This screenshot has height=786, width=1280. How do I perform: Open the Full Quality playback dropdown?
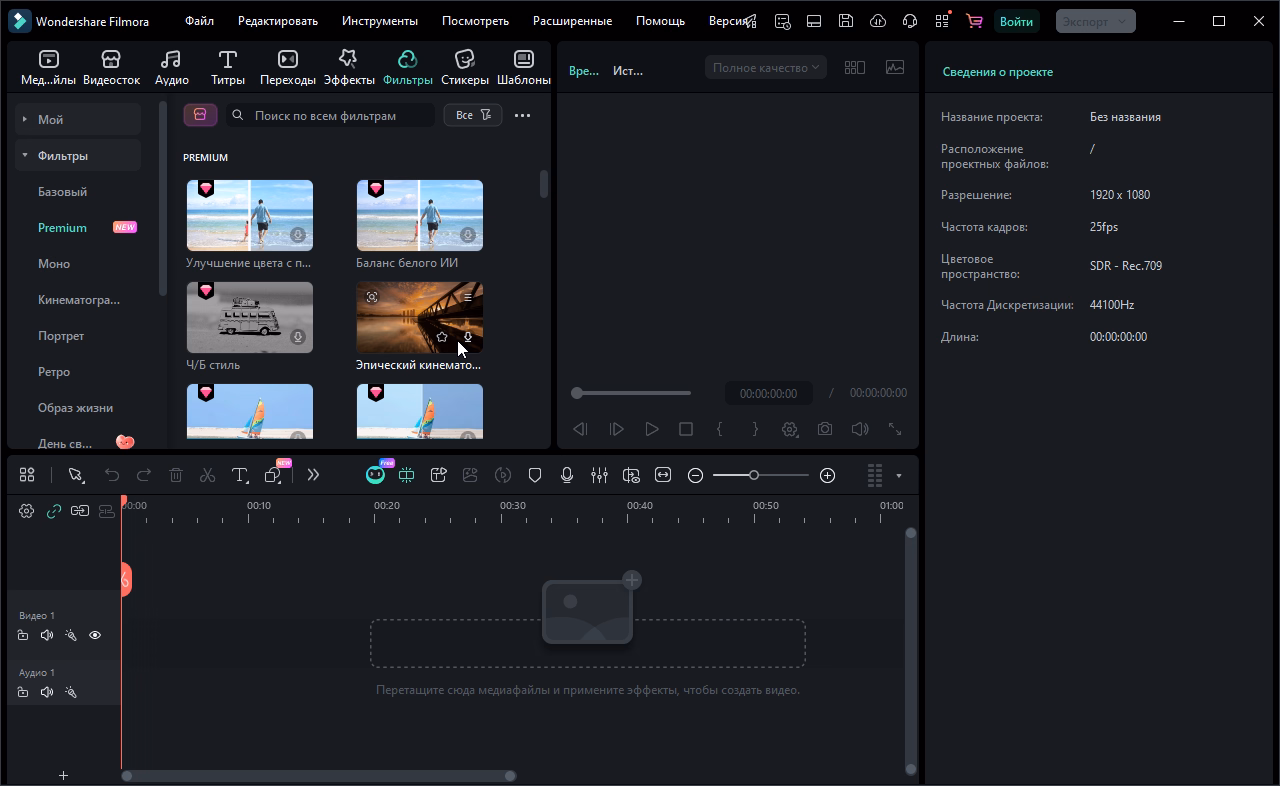tap(765, 68)
